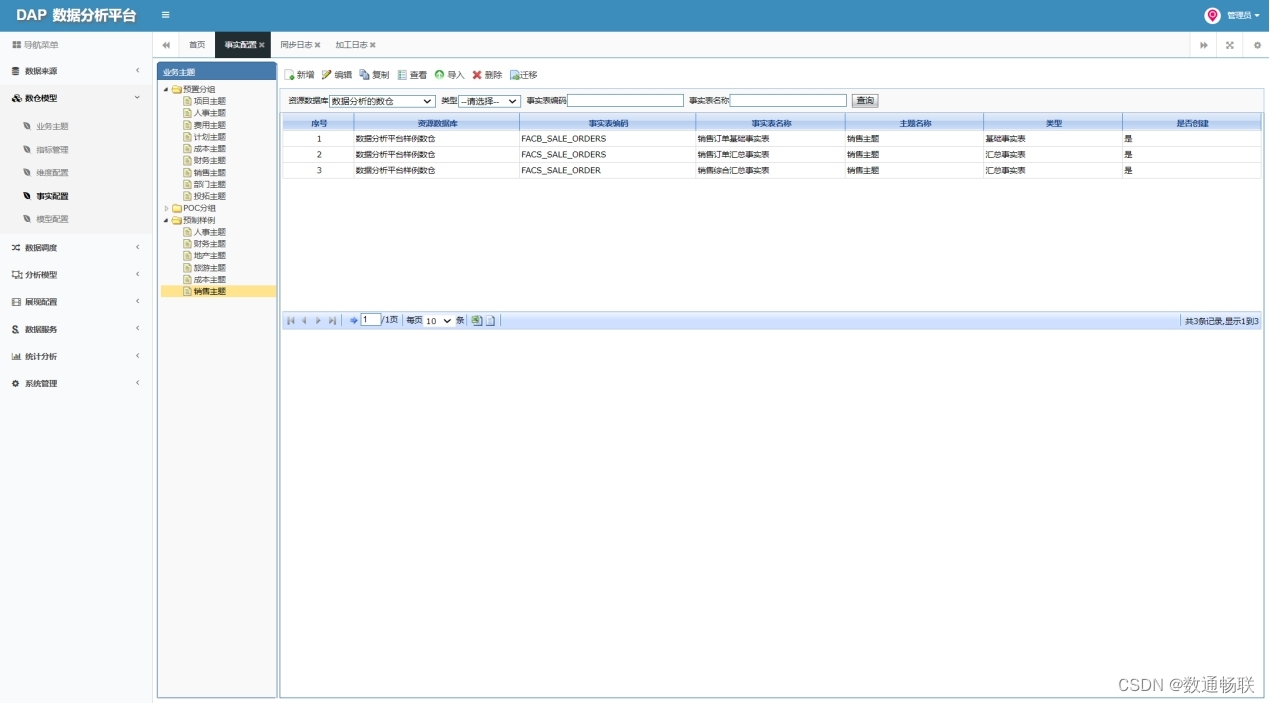Focus the 事实表名称 input field
Screen dimensions: 1270x703
coord(788,101)
